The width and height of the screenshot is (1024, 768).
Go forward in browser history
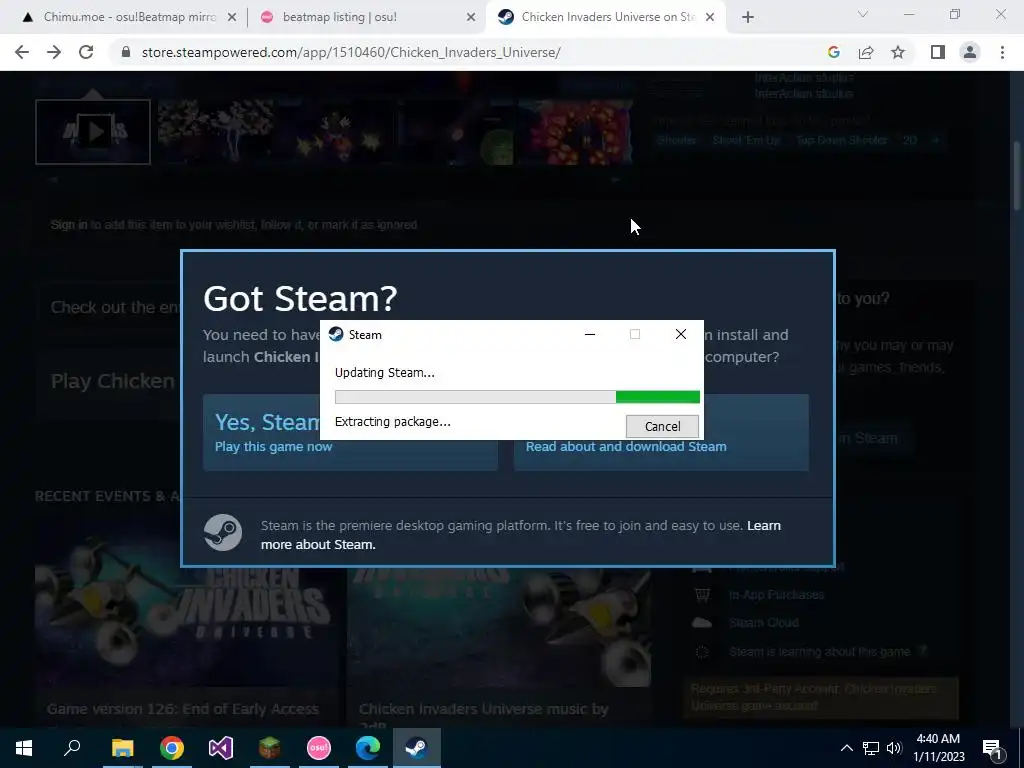tap(54, 52)
